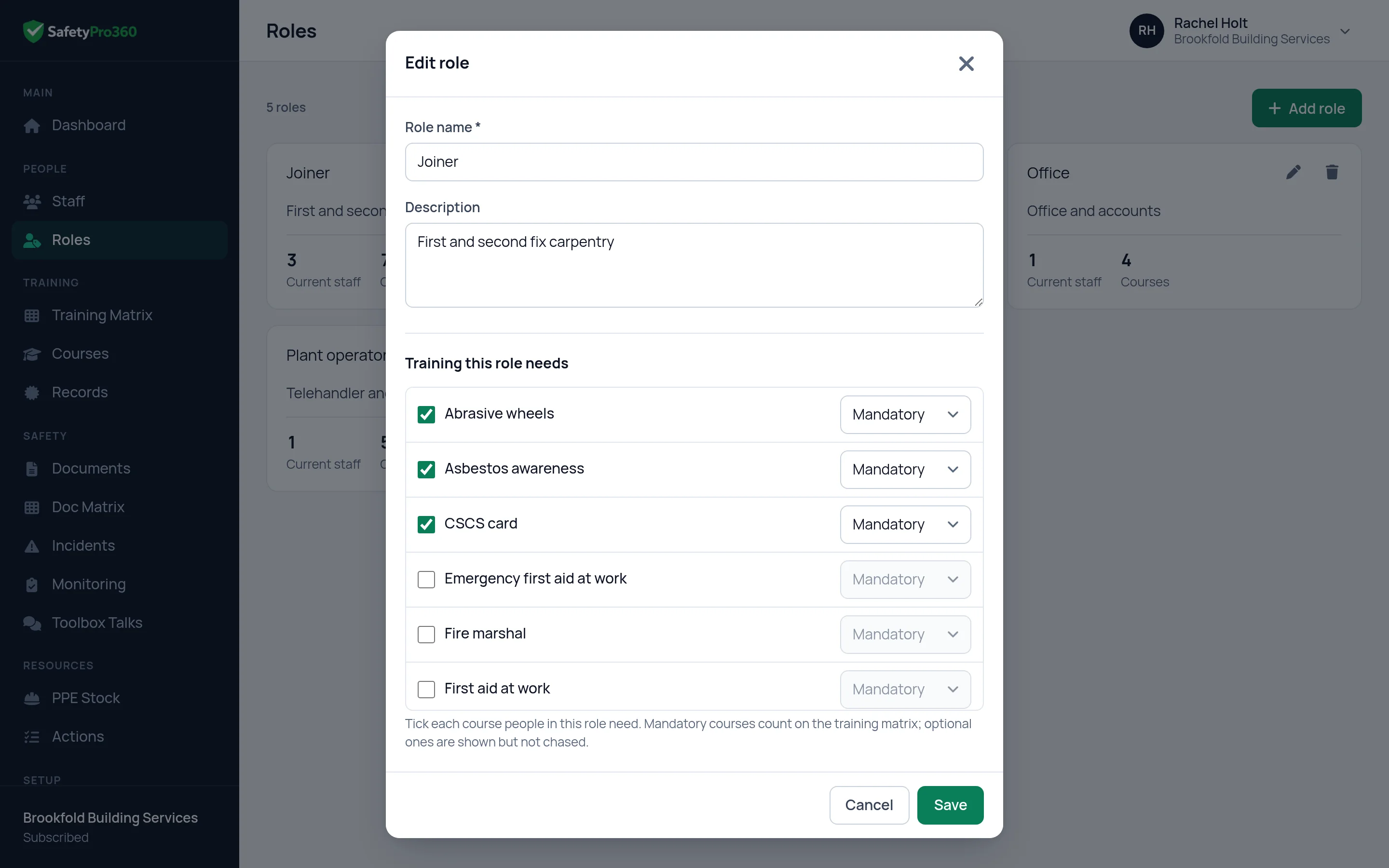Open Incidents from the sidebar
The height and width of the screenshot is (868, 1389).
coord(120,546)
